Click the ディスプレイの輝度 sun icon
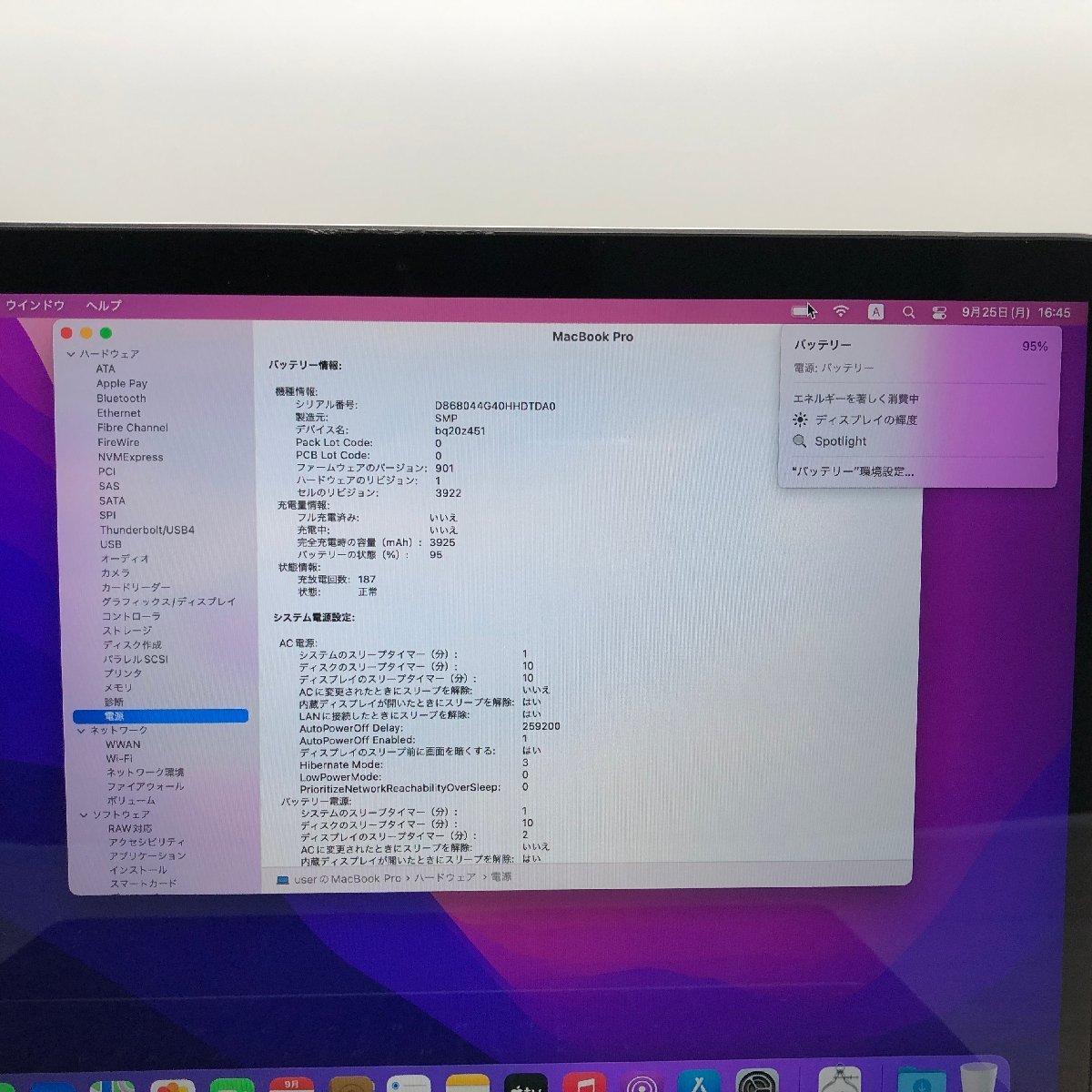Image resolution: width=1092 pixels, height=1092 pixels. [x=800, y=420]
